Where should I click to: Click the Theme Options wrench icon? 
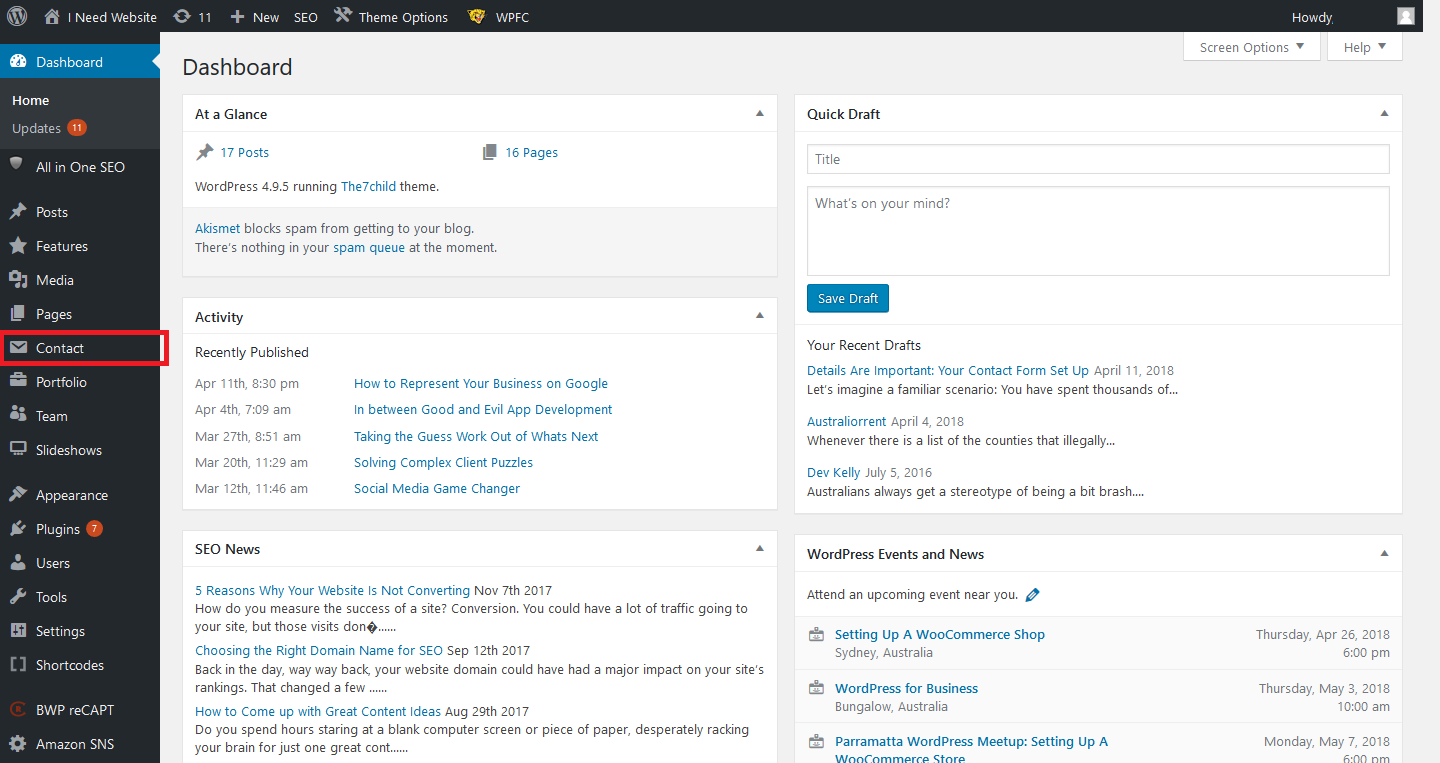343,16
